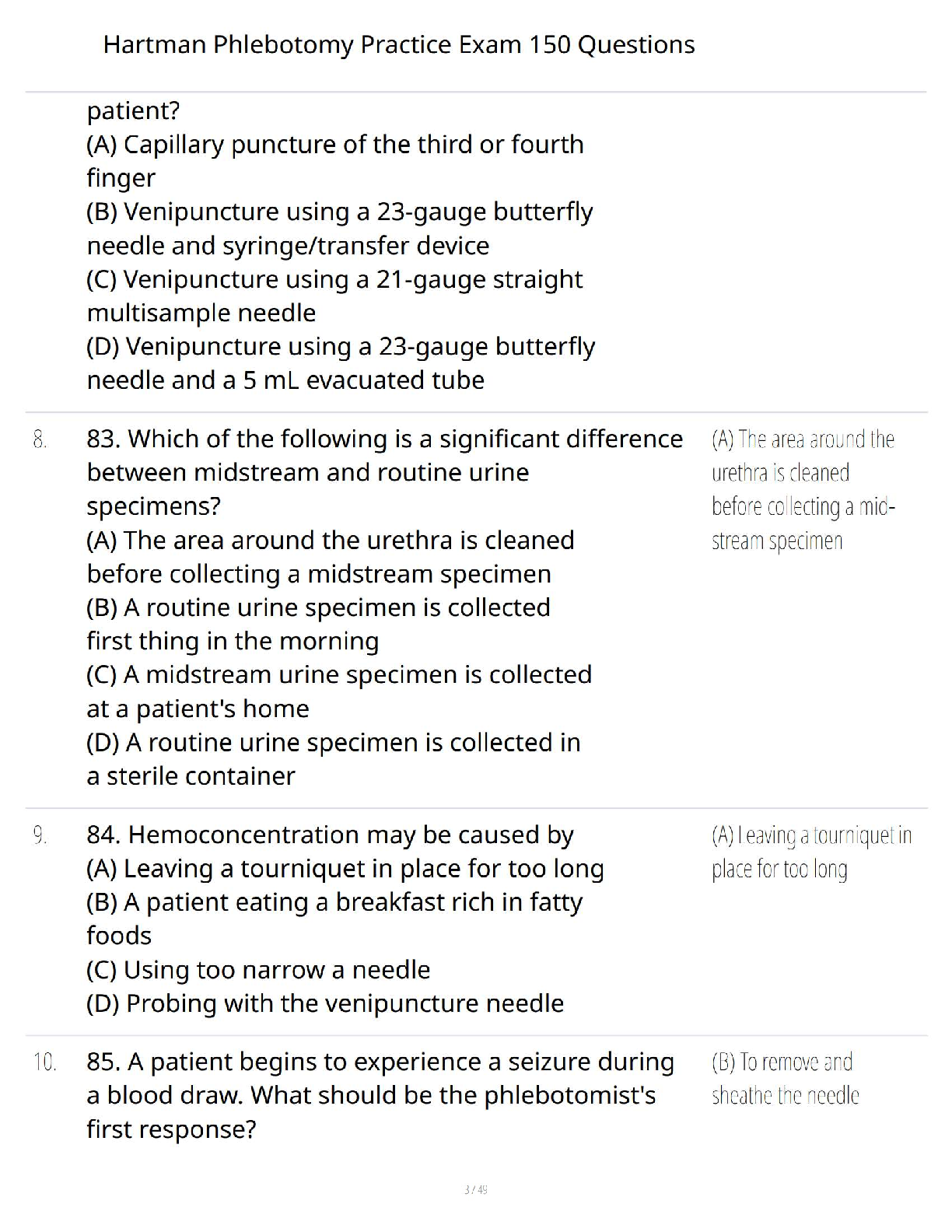This screenshot has width=952, height=1232.
Task: Pick 83's option (A) in the question column
Action: (x=330, y=557)
